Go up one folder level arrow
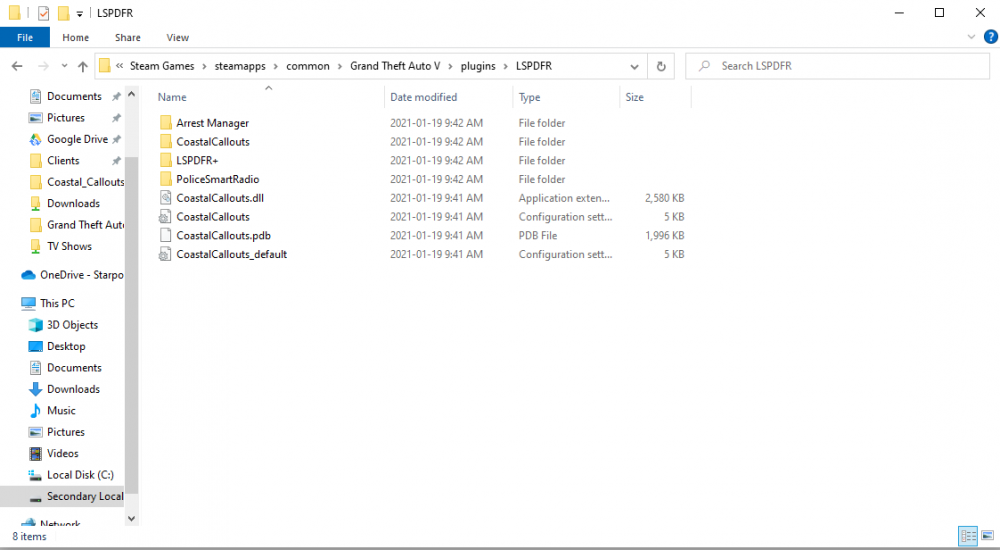 83,66
